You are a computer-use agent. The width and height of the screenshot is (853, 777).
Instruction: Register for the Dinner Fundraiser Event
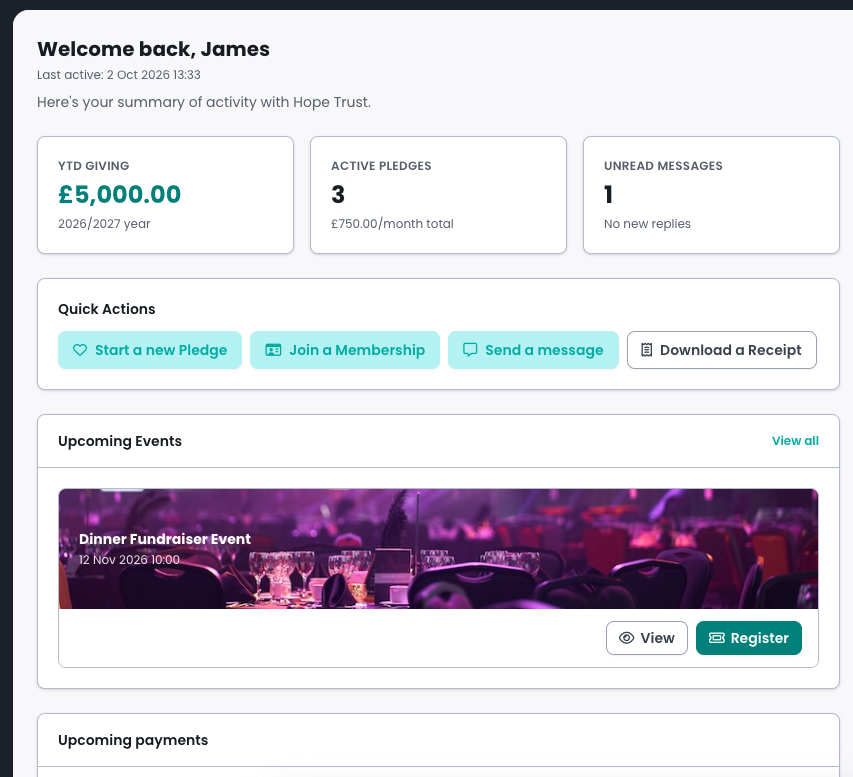coord(749,638)
